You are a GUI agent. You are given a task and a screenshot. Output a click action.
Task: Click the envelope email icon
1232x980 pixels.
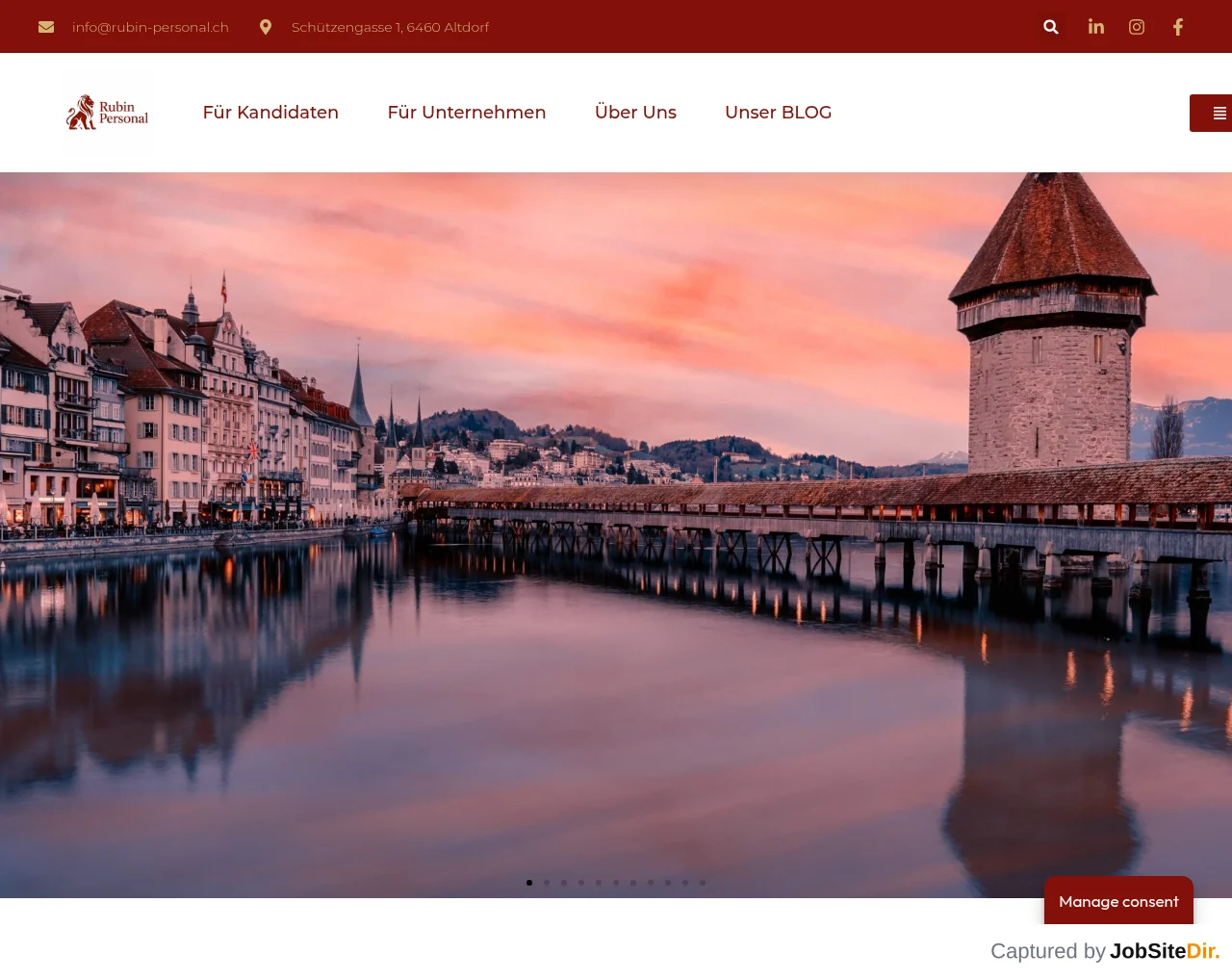(46, 27)
